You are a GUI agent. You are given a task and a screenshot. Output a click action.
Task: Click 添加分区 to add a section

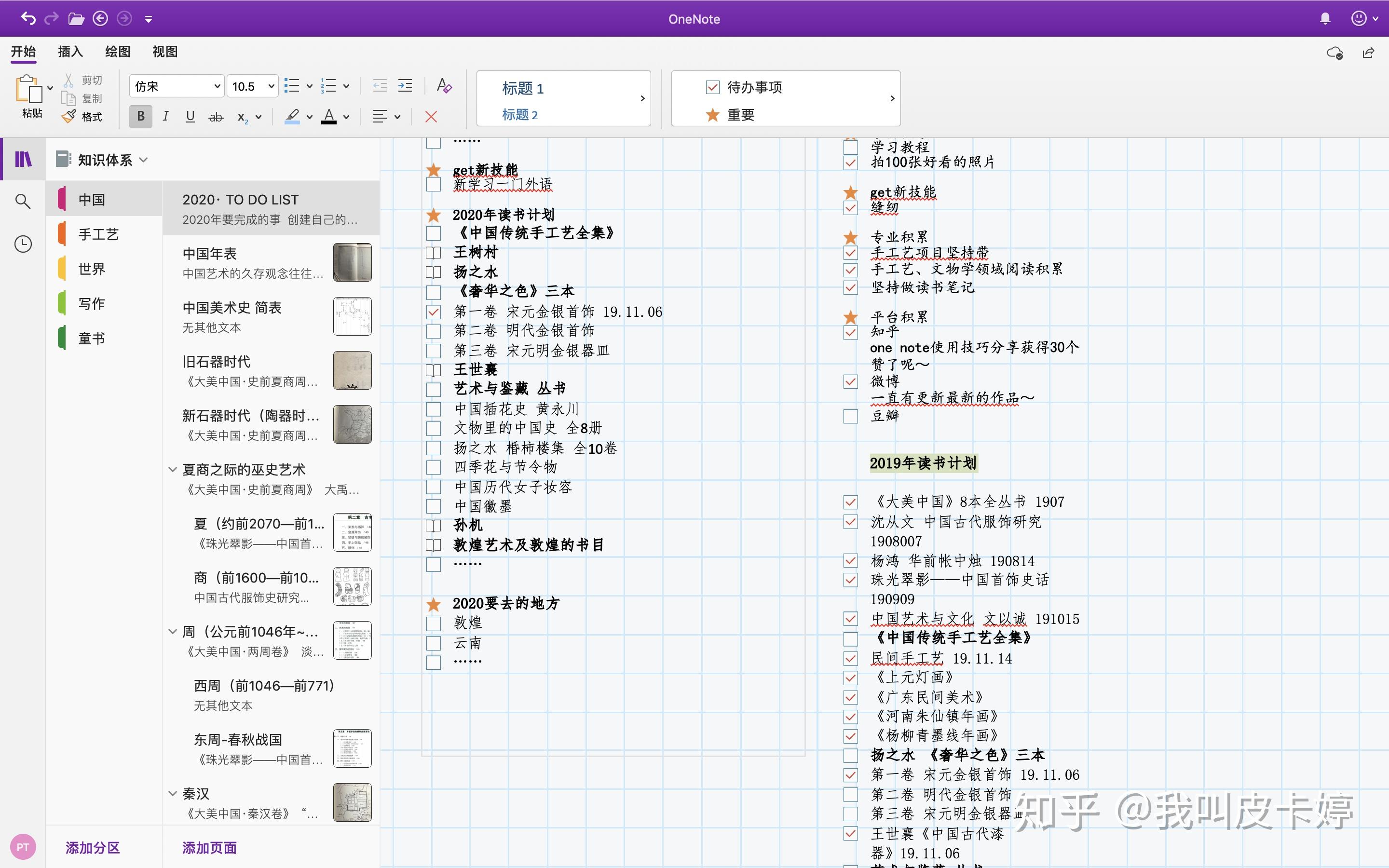[x=93, y=848]
